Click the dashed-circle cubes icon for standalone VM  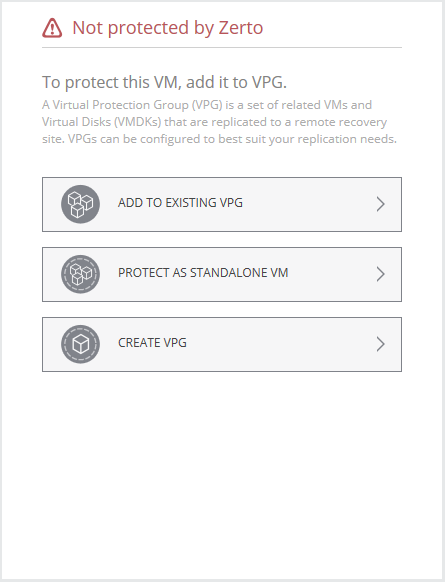click(80, 274)
